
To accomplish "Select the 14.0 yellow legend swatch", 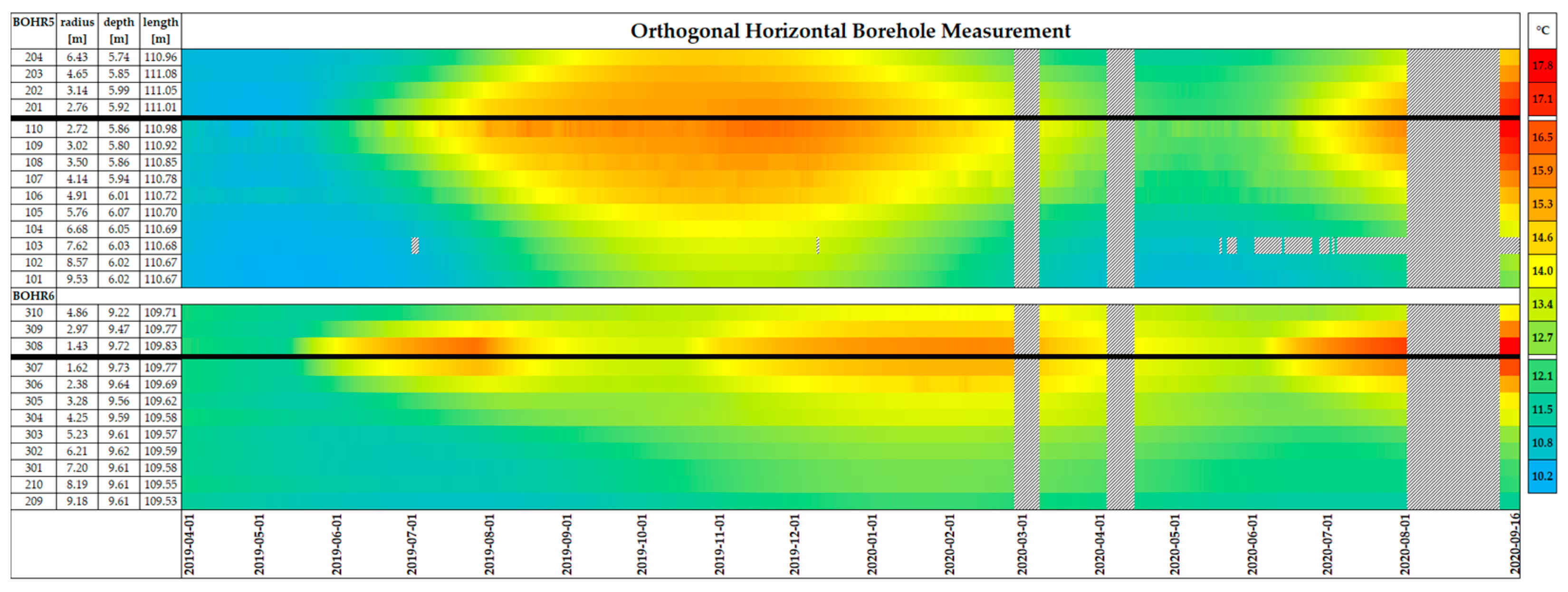I will click(x=1542, y=271).
